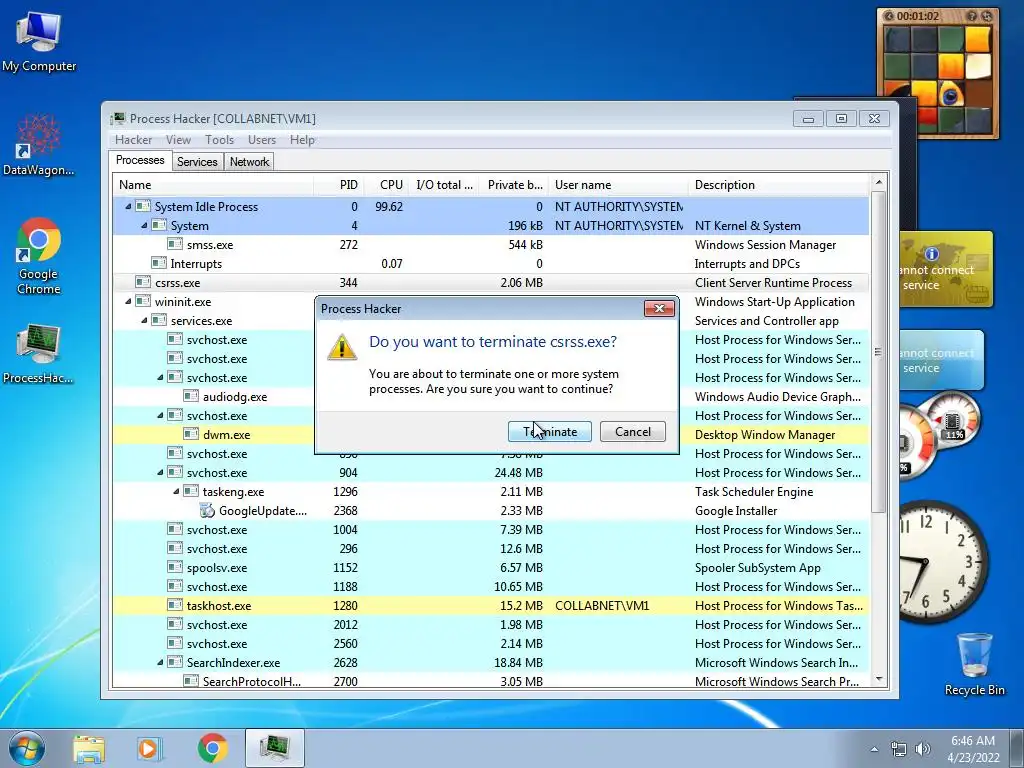Open the Help menu
The image size is (1024, 768).
[x=302, y=140]
